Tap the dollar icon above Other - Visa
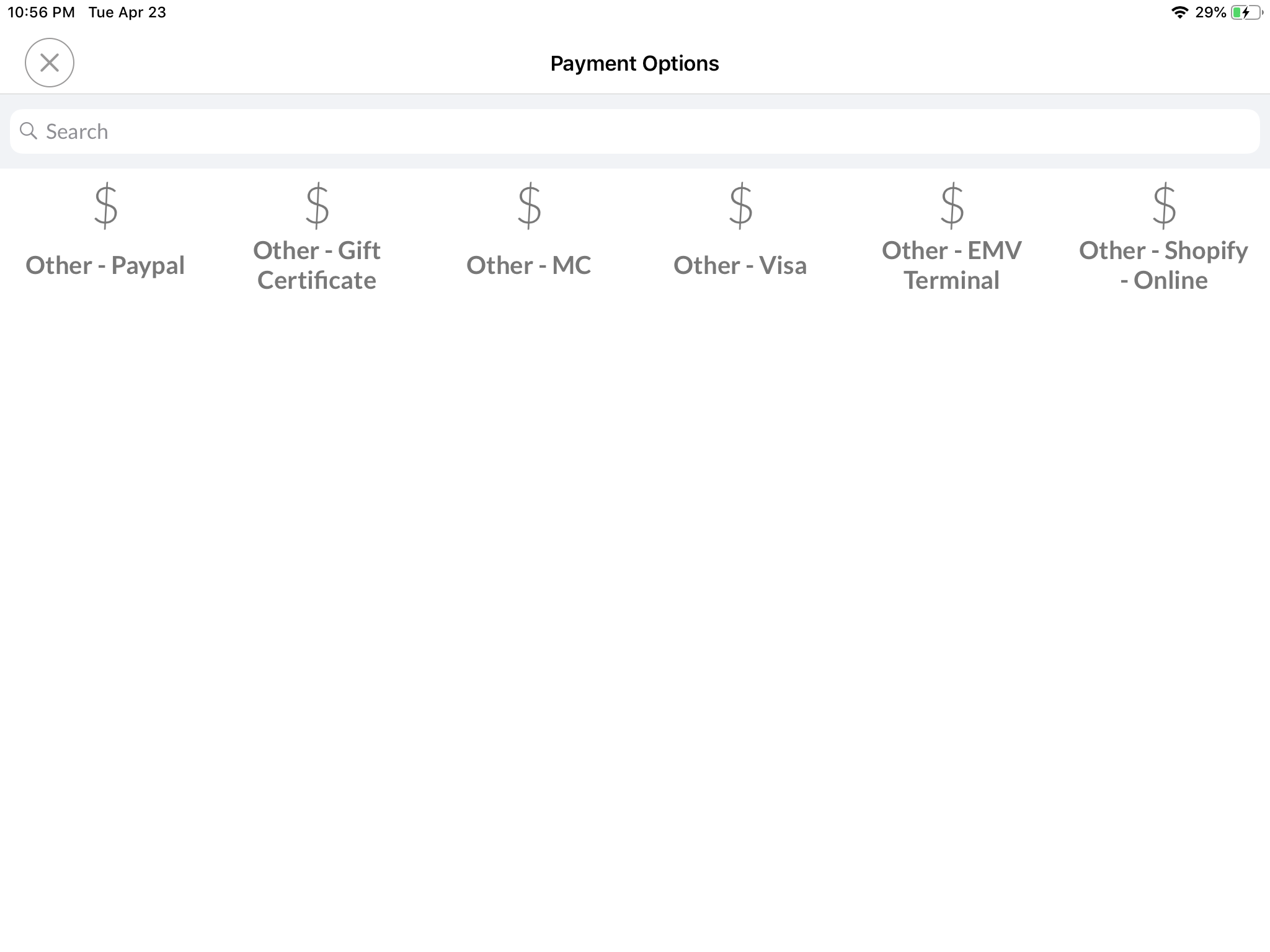1270x952 pixels. [740, 205]
